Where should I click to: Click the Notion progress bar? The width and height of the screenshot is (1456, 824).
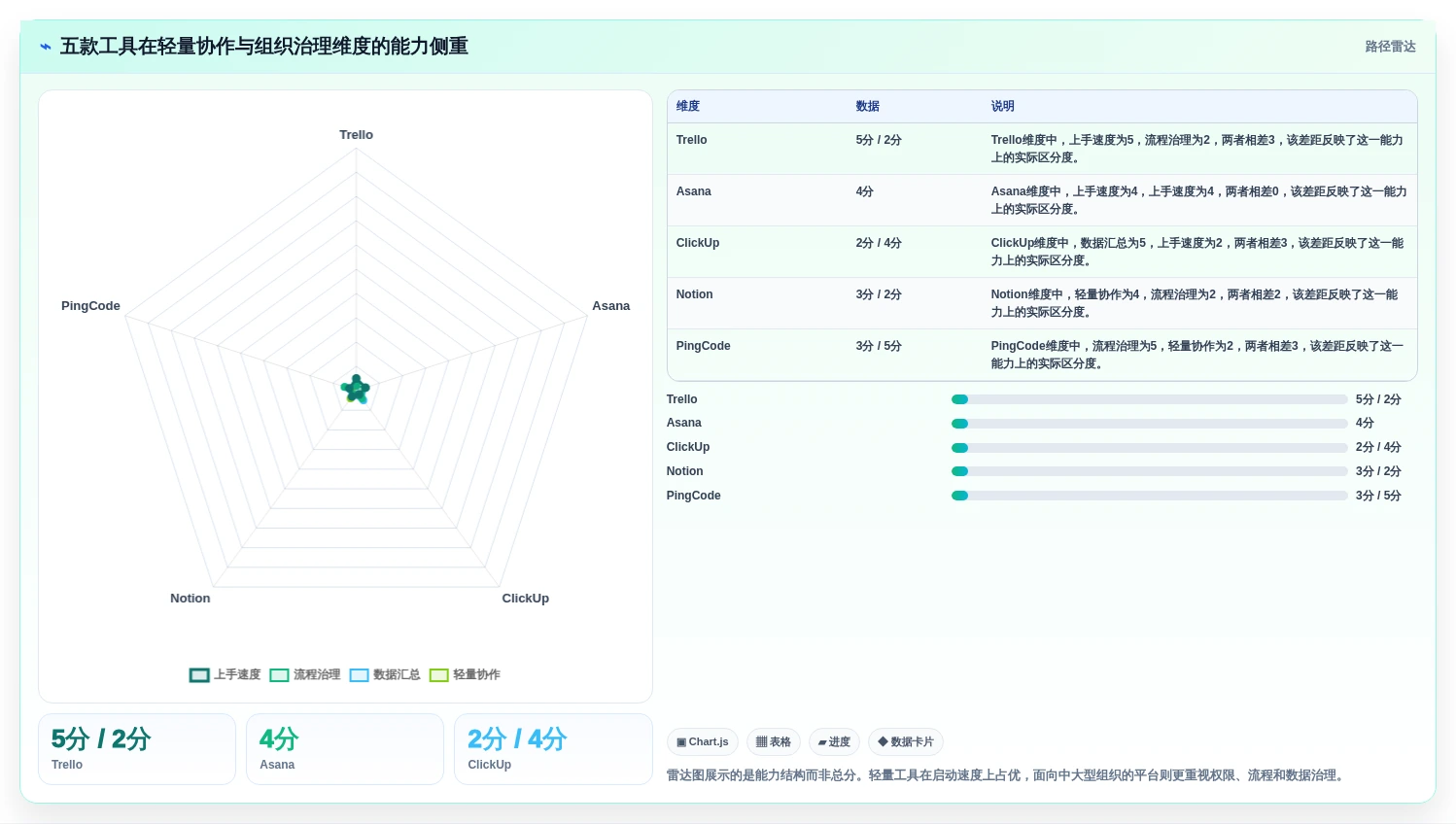pos(1150,471)
